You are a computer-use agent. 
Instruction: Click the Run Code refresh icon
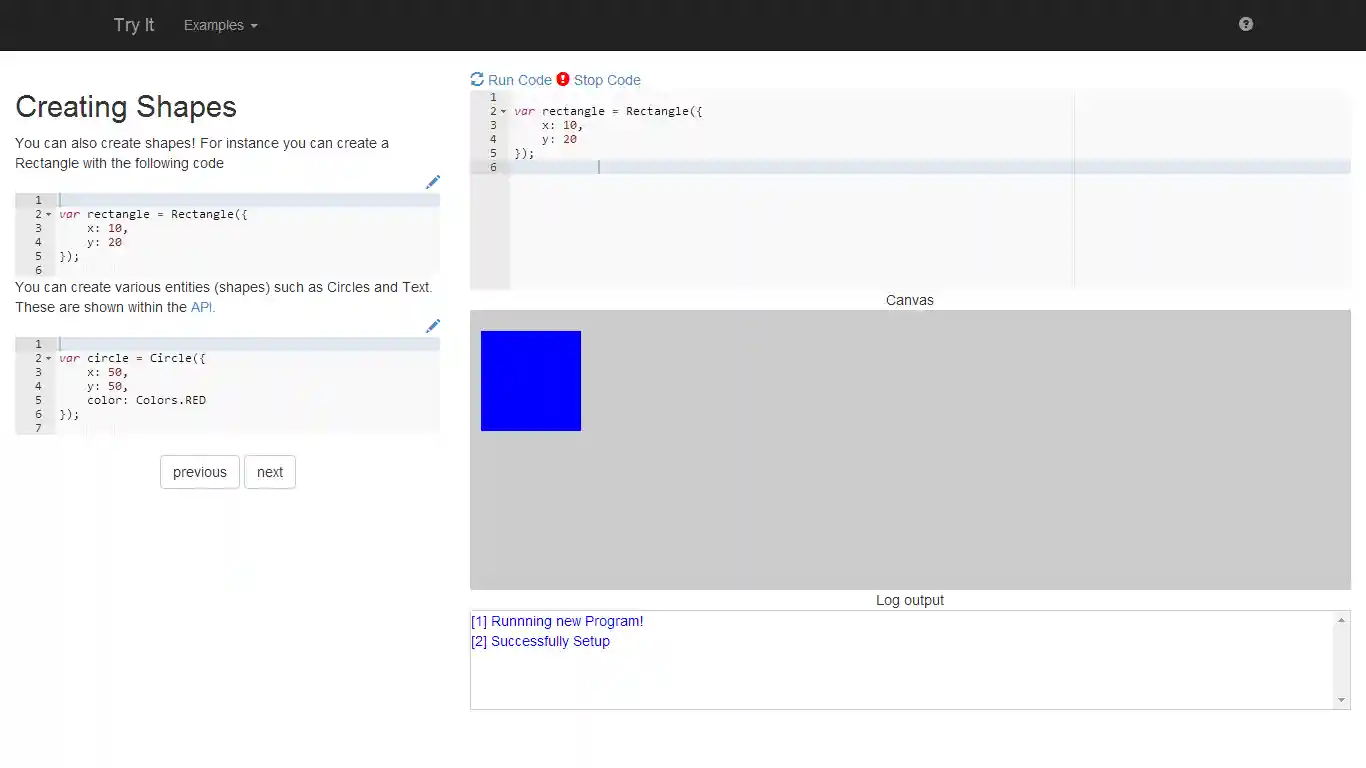coord(477,80)
